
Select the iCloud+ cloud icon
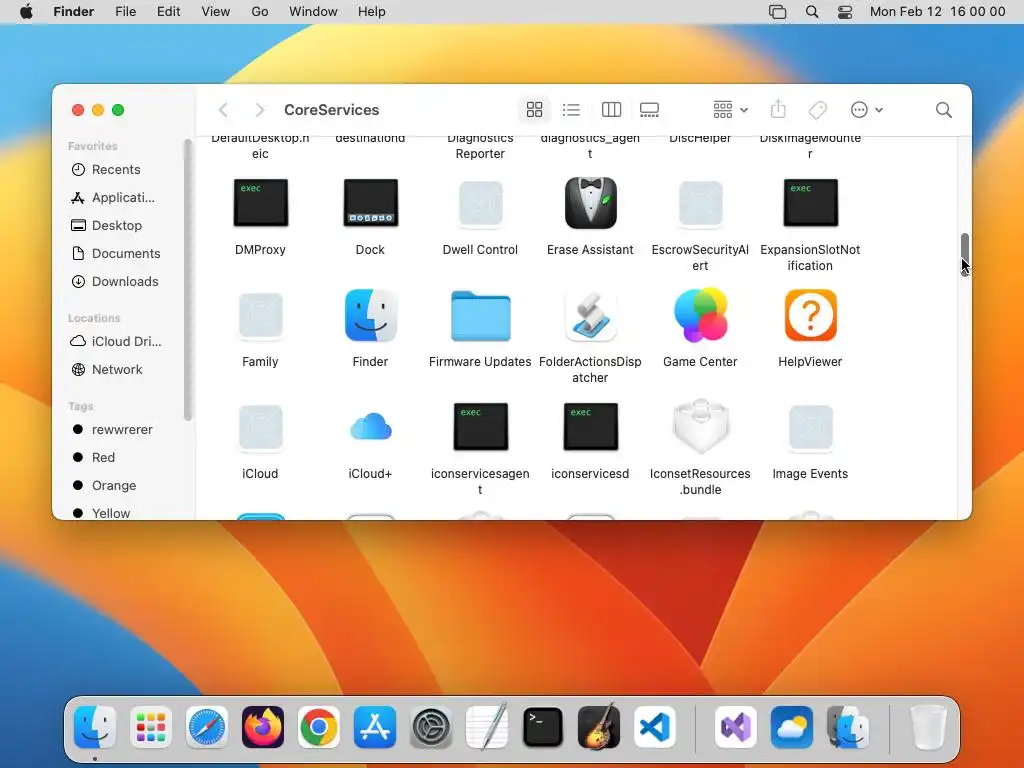tap(370, 428)
